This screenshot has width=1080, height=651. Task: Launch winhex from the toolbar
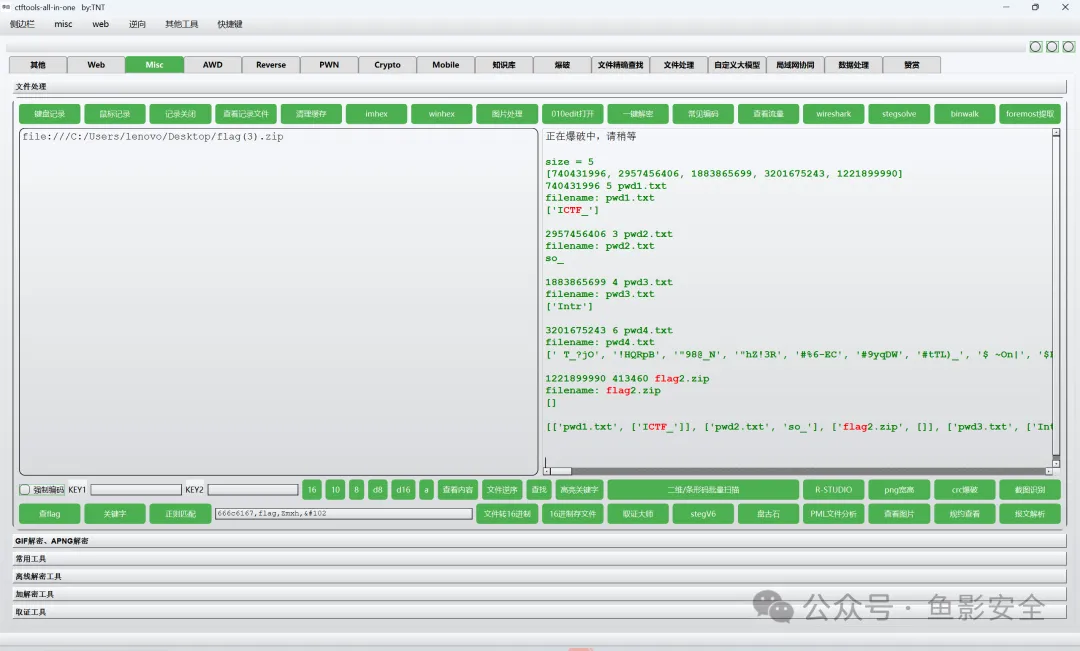pos(442,114)
